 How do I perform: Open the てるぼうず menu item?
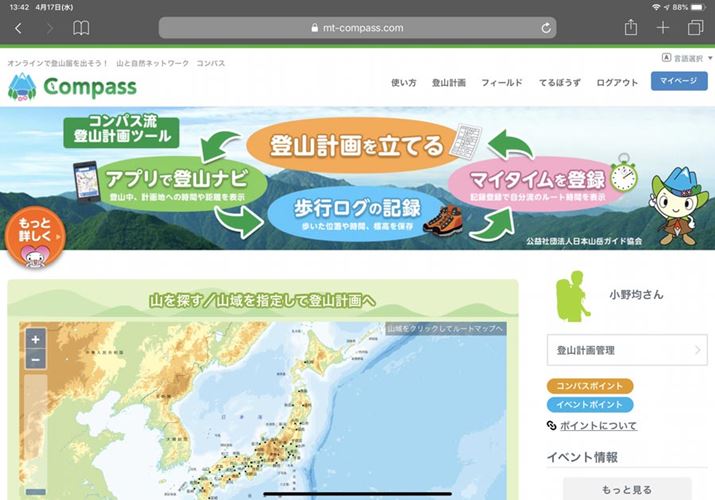pos(560,82)
